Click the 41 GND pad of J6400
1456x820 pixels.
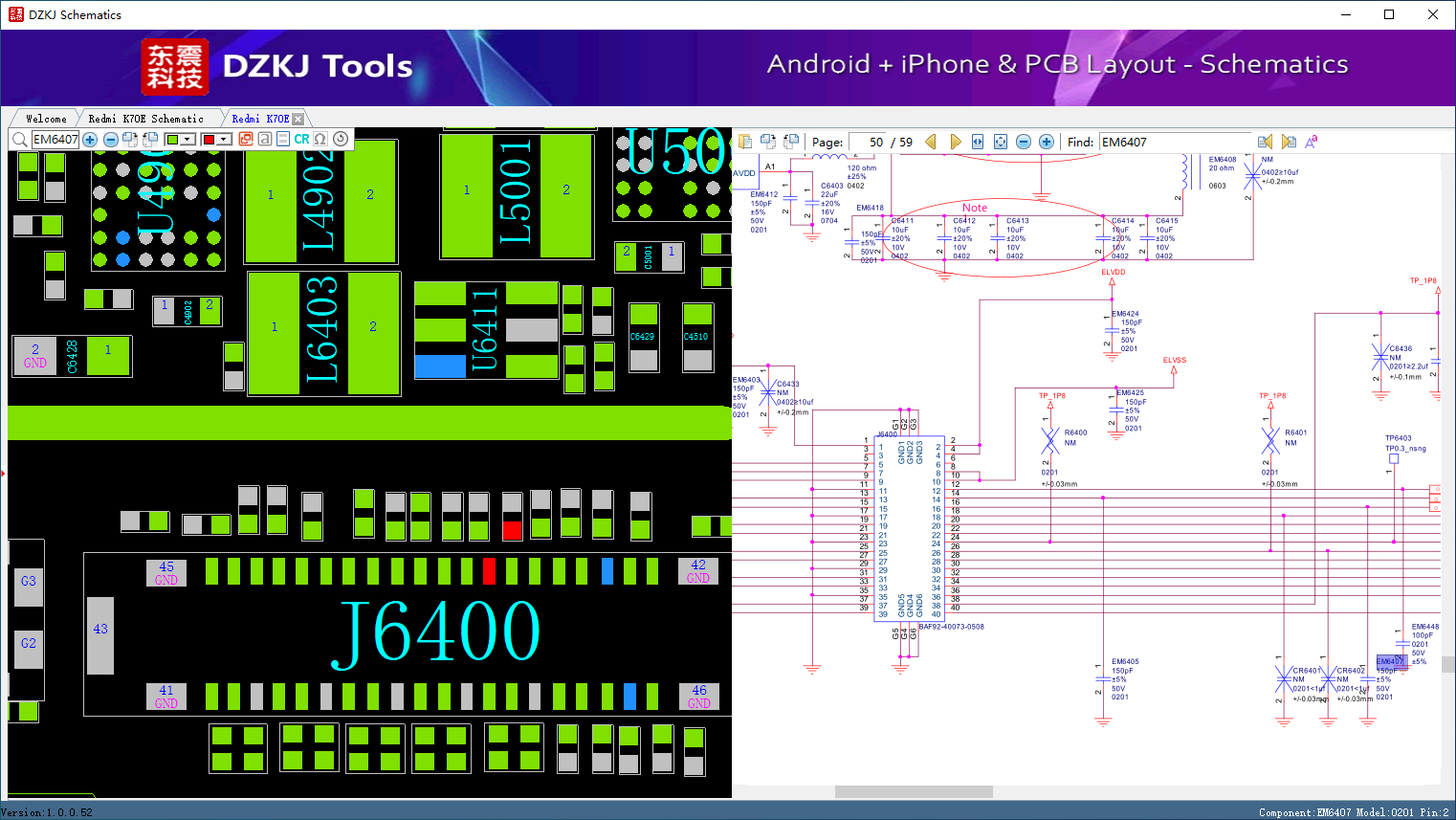[x=166, y=697]
